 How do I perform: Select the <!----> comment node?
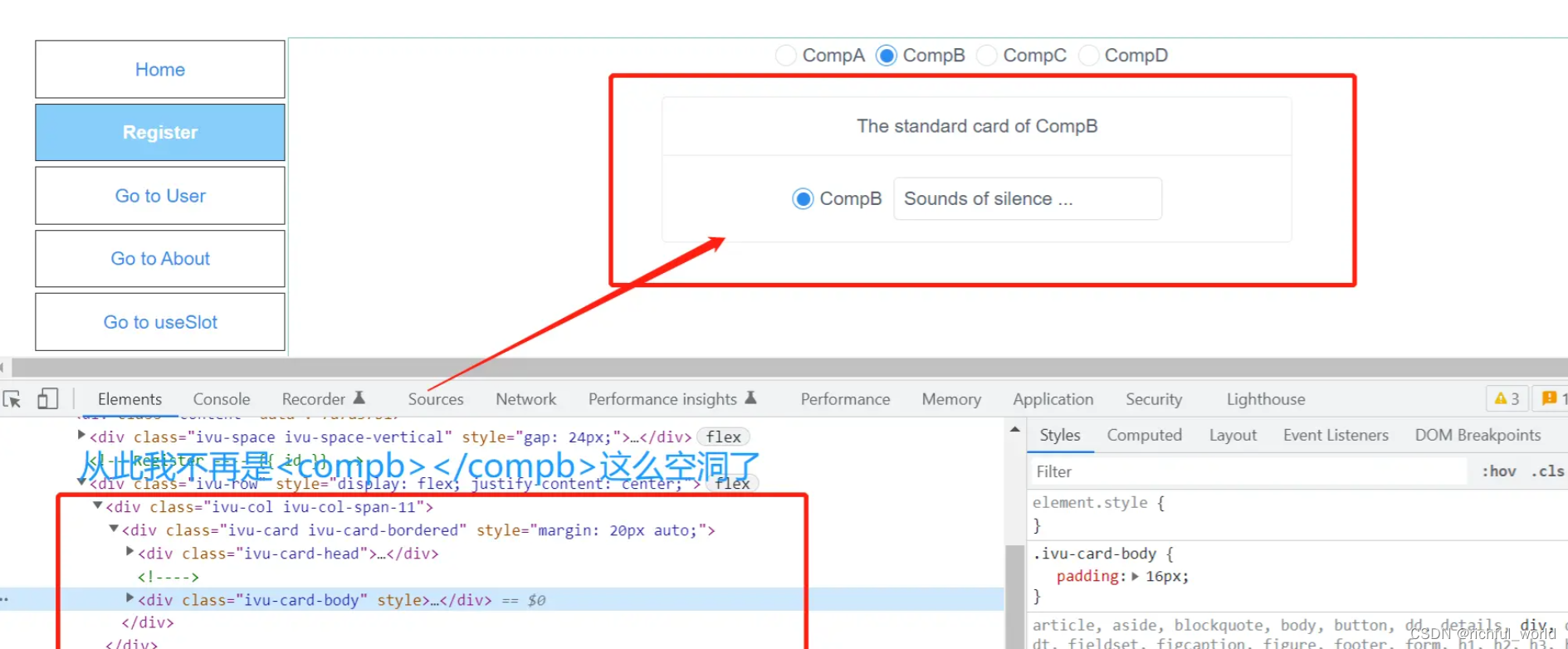pos(169,577)
